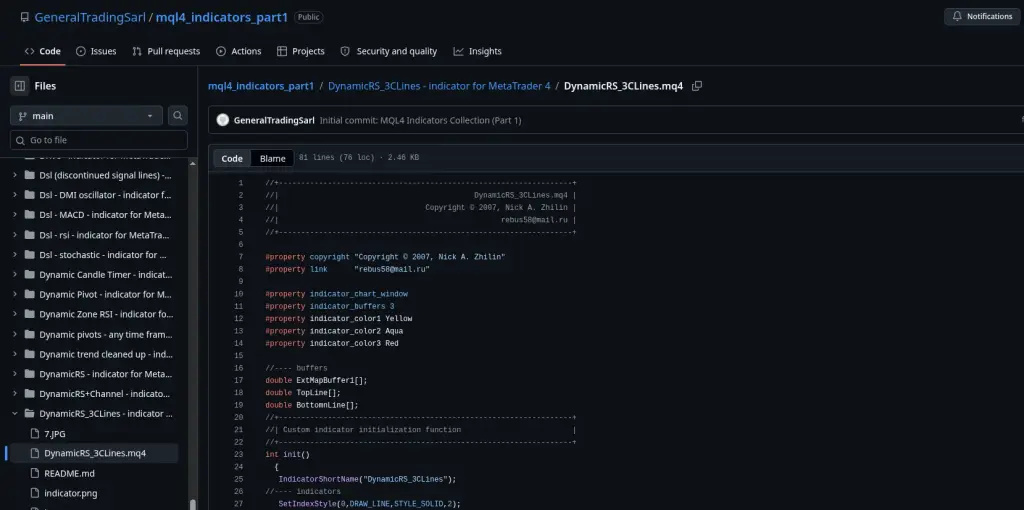Click the text '81 lines (76 loc) · 2.46 KB'
This screenshot has height=510, width=1024.
pyautogui.click(x=359, y=158)
